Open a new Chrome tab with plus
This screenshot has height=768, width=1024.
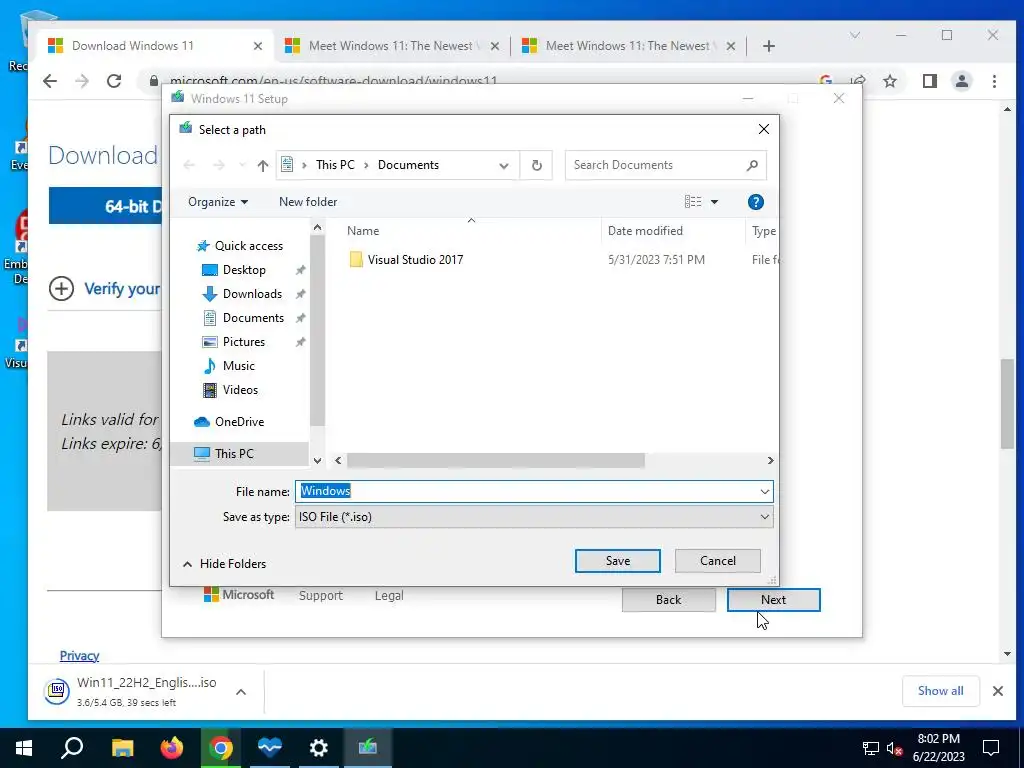[x=769, y=46]
